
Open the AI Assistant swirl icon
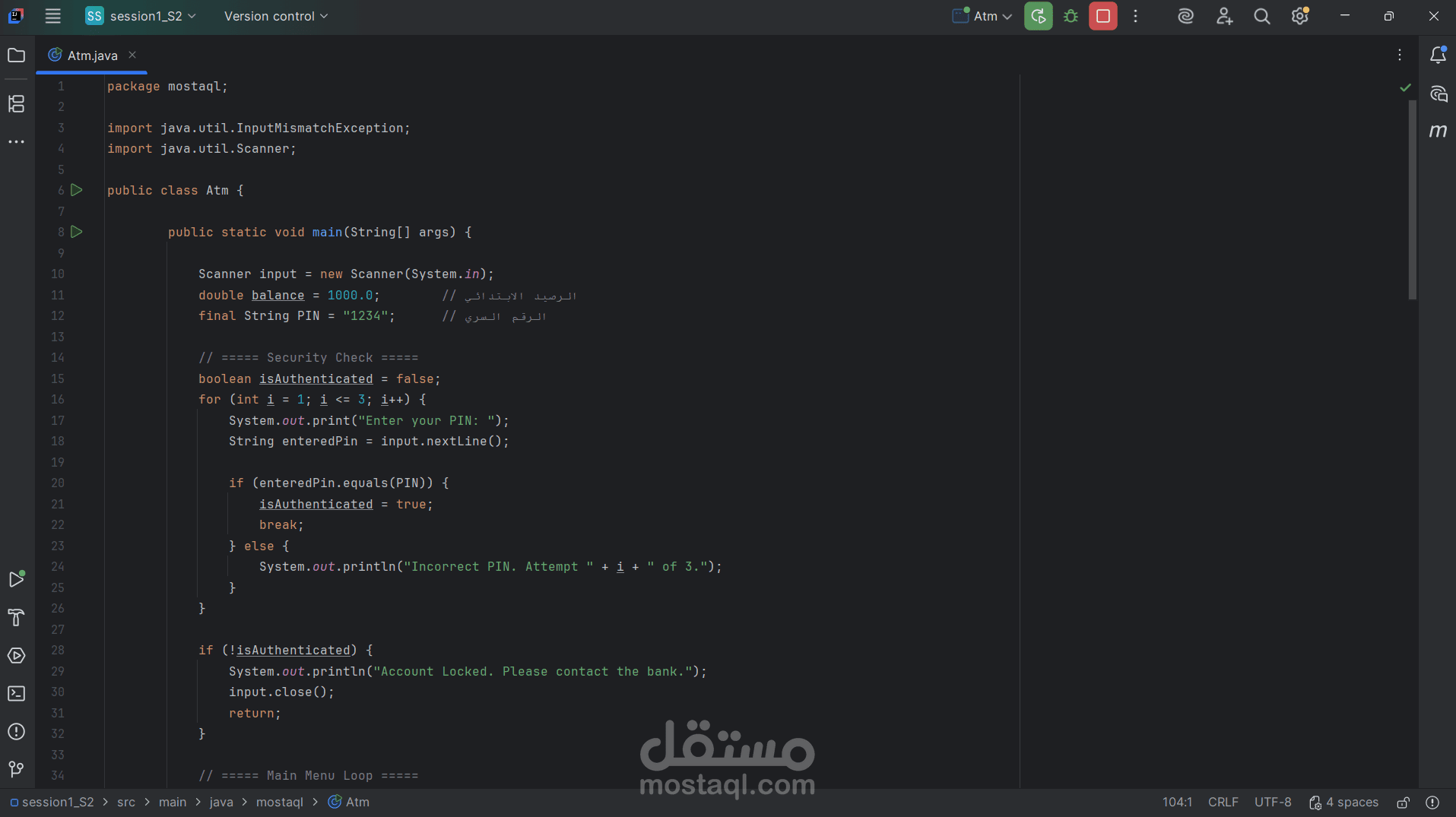pyautogui.click(x=1185, y=16)
